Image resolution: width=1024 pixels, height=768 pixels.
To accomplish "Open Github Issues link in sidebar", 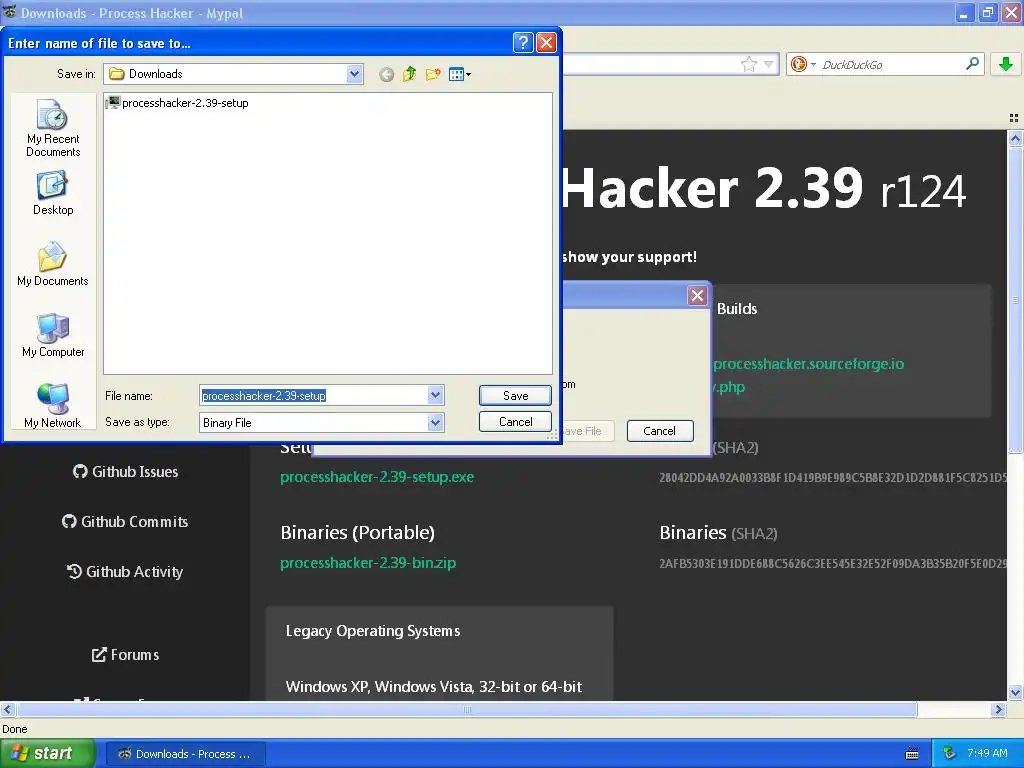I will (125, 472).
